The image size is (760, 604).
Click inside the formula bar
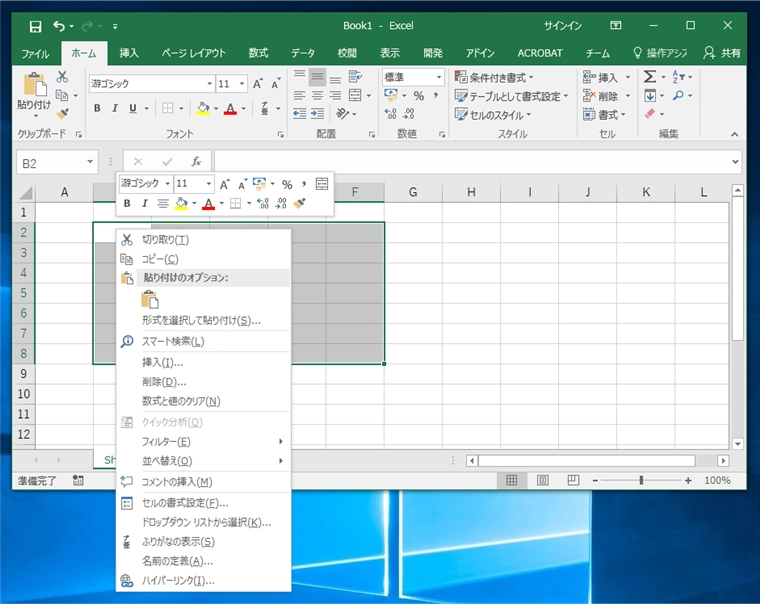(472, 161)
